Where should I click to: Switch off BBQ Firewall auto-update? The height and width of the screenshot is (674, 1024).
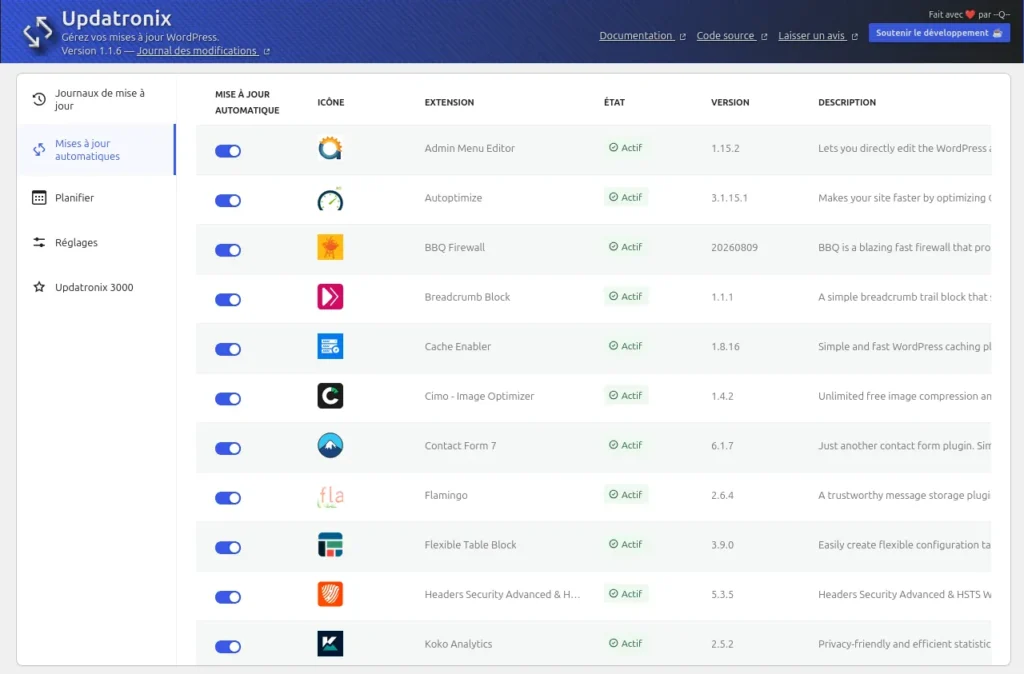(x=228, y=250)
